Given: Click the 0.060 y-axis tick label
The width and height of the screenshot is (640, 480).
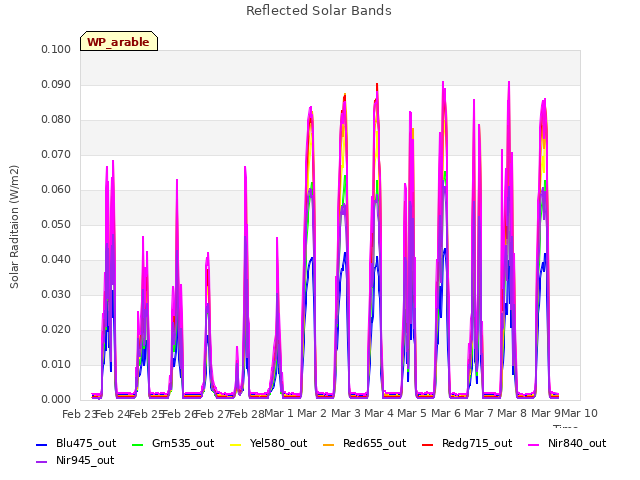Looking at the screenshot, I should coord(56,189).
